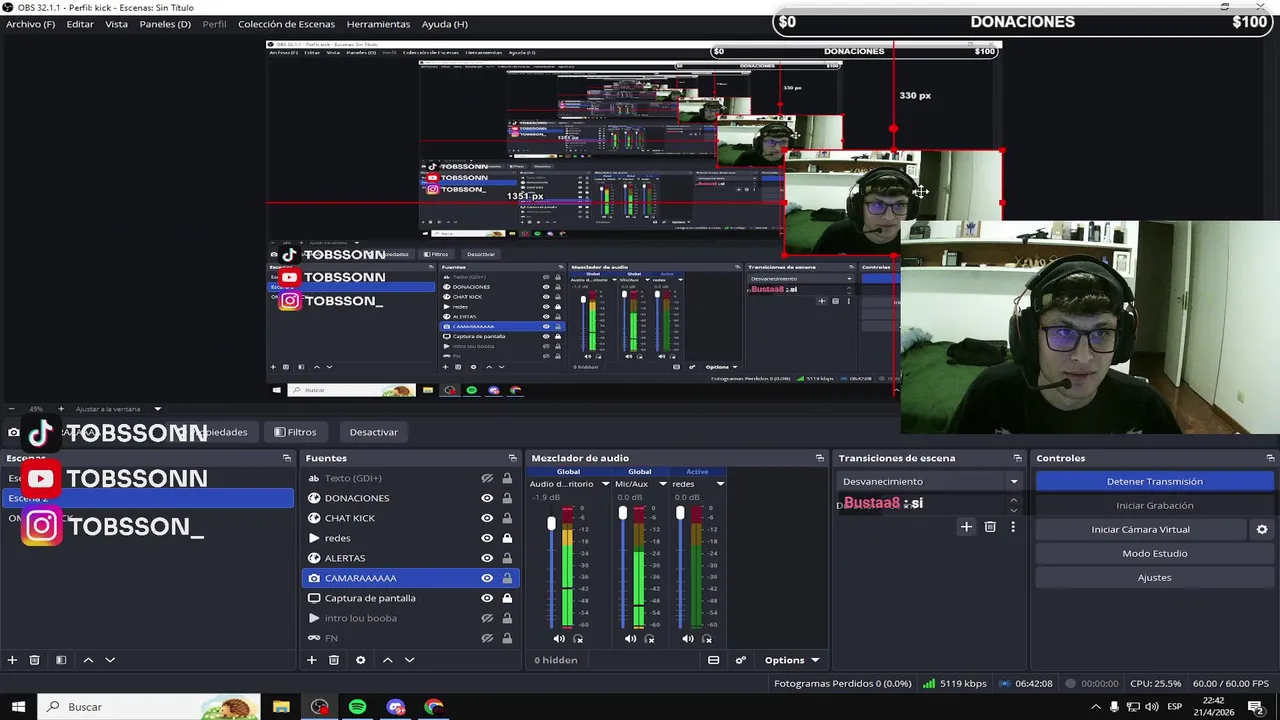The image size is (1280, 720).
Task: Click Iniciar Cámara Virtual button
Action: [x=1140, y=529]
